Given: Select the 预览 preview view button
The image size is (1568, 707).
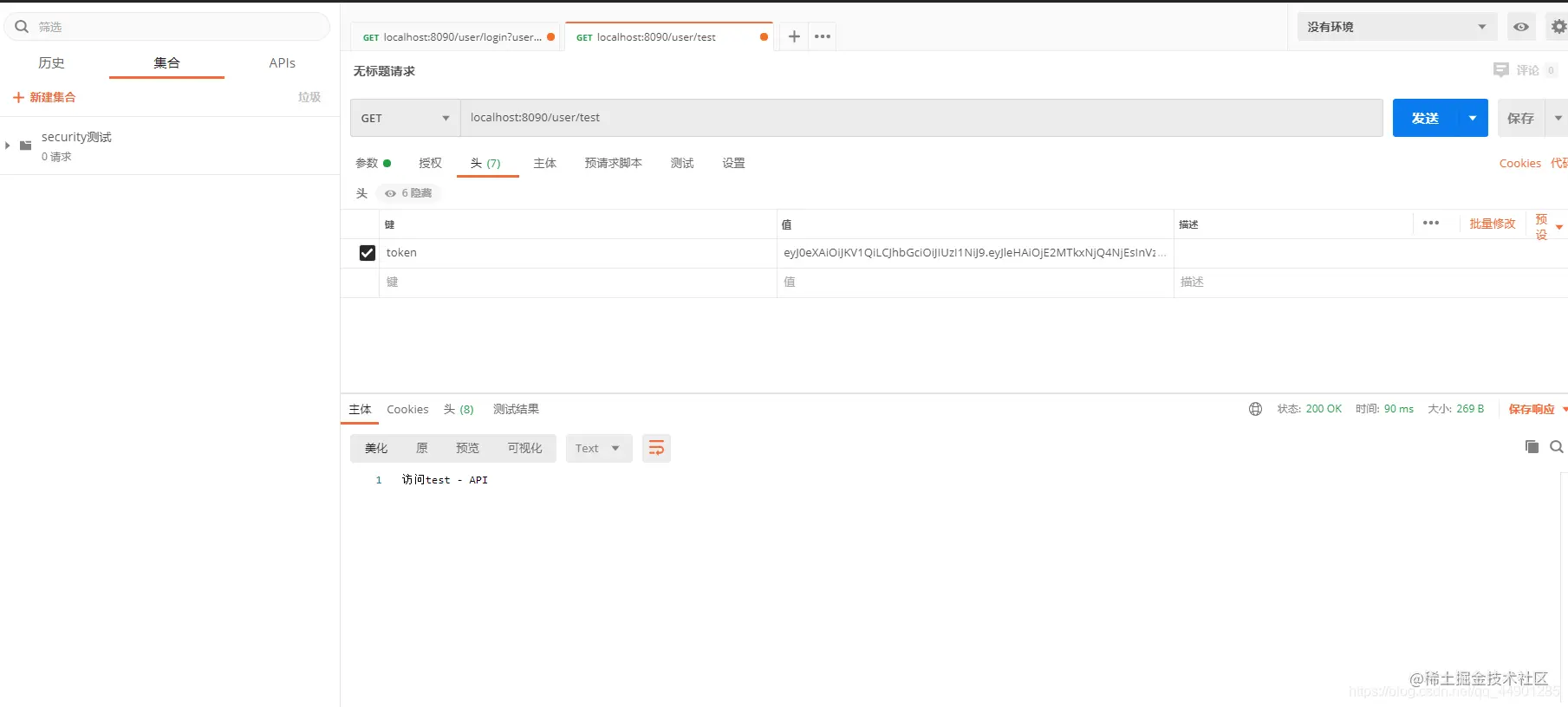Looking at the screenshot, I should click(467, 448).
